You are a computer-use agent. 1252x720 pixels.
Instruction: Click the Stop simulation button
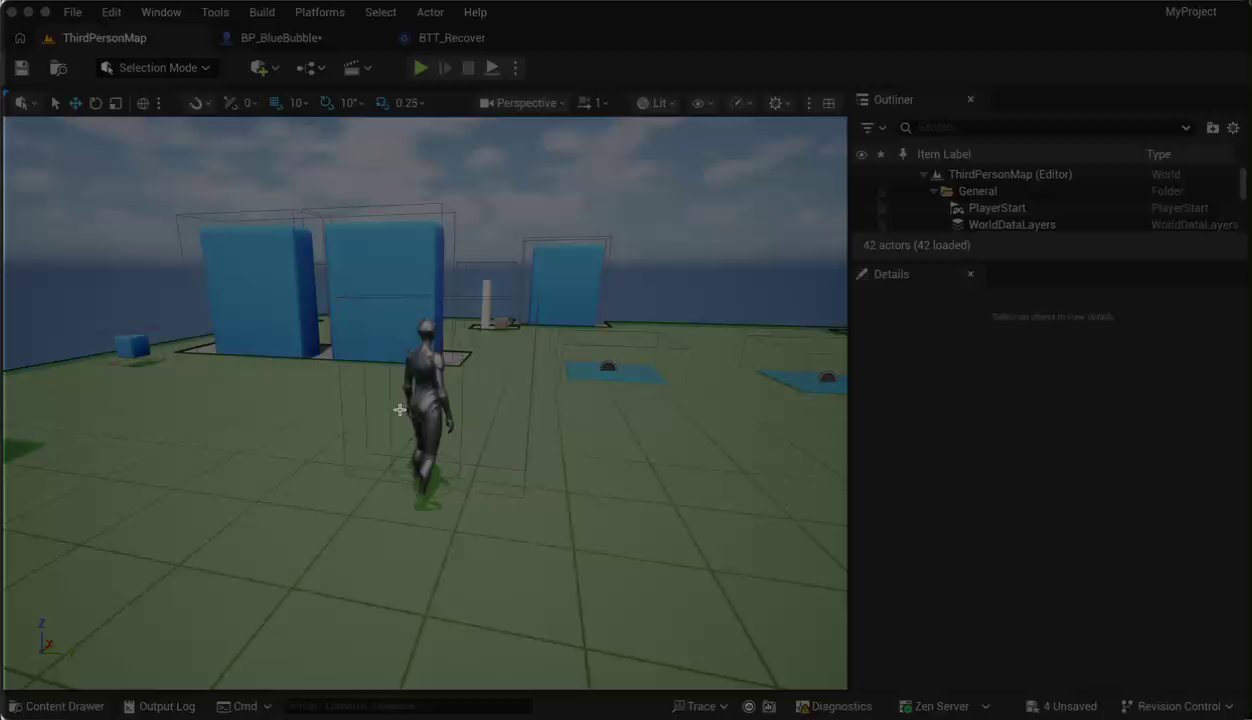[x=468, y=68]
